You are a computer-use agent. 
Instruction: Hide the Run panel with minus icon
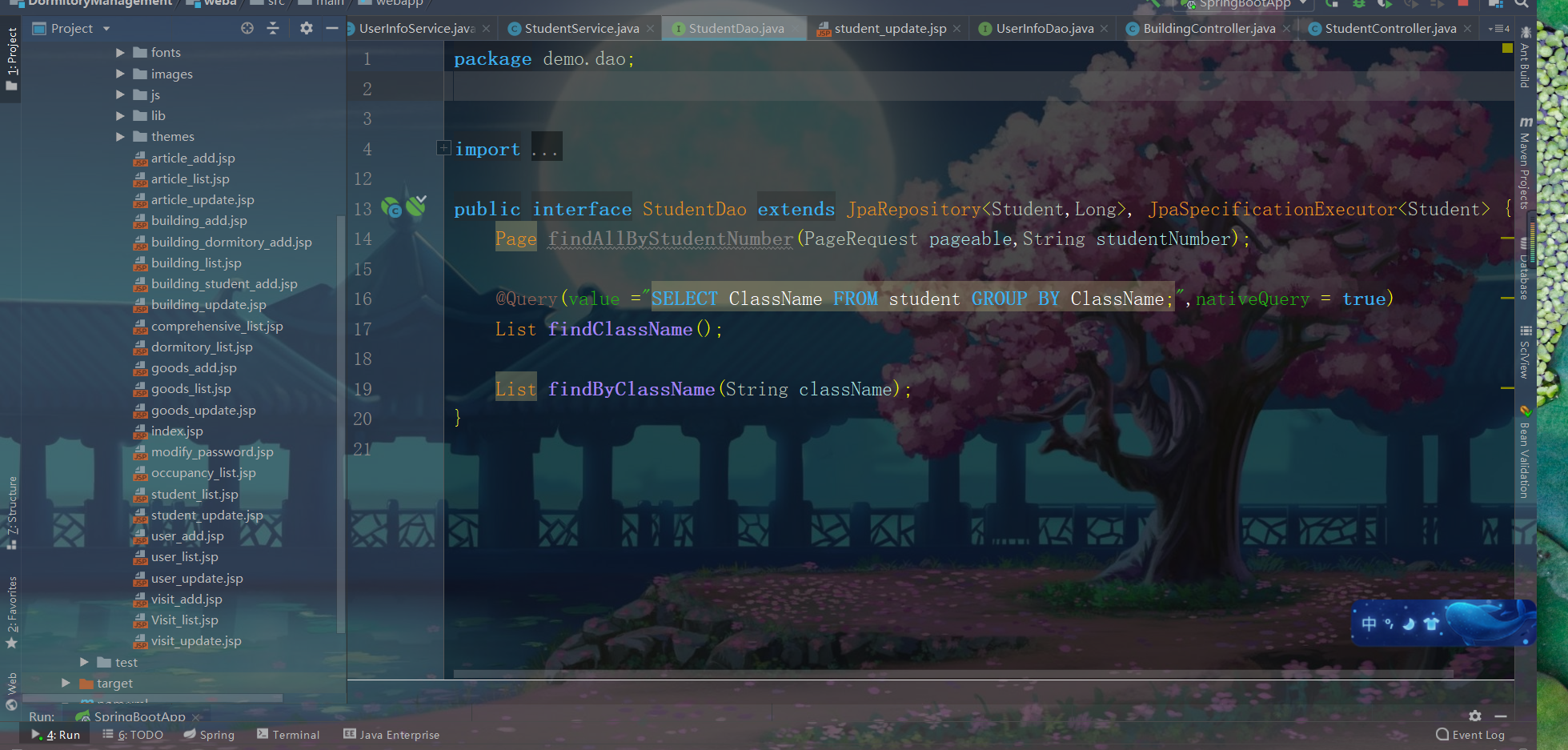(x=1501, y=716)
